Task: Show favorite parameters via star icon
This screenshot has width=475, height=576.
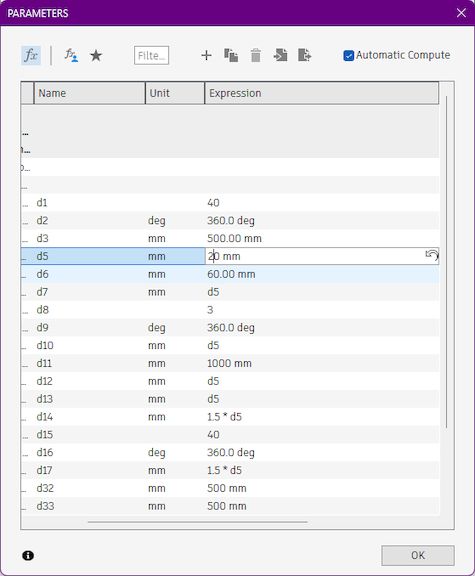Action: coord(96,55)
